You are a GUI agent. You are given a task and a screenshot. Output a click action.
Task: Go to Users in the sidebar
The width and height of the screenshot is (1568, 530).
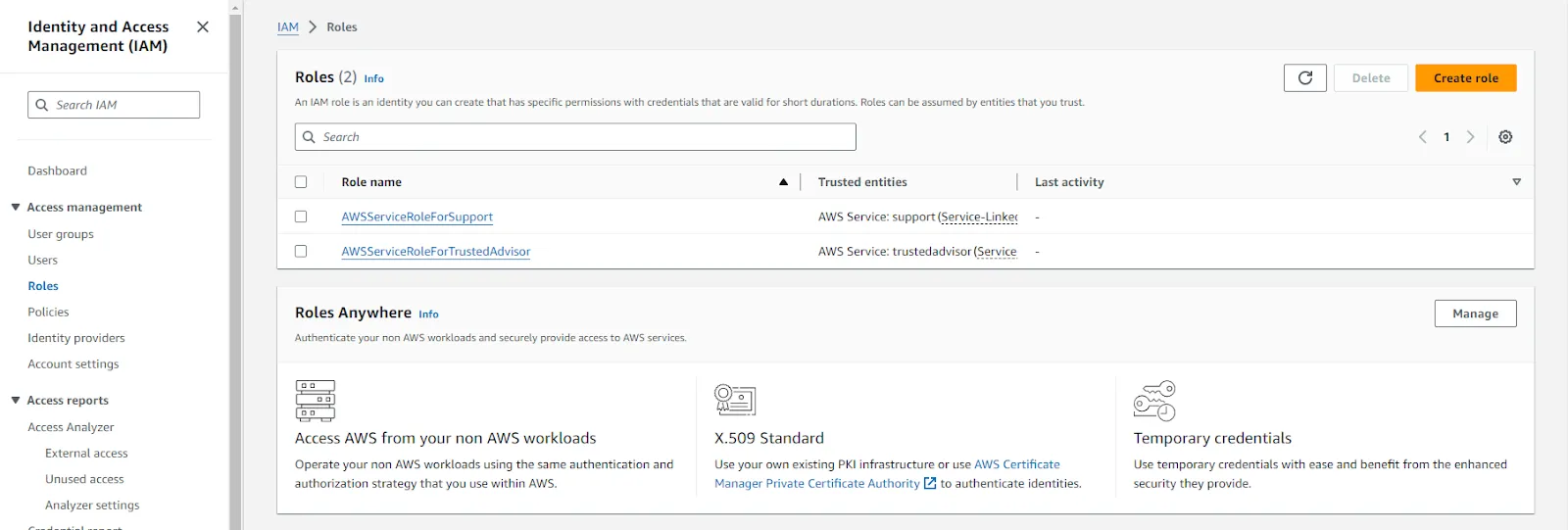coord(42,261)
